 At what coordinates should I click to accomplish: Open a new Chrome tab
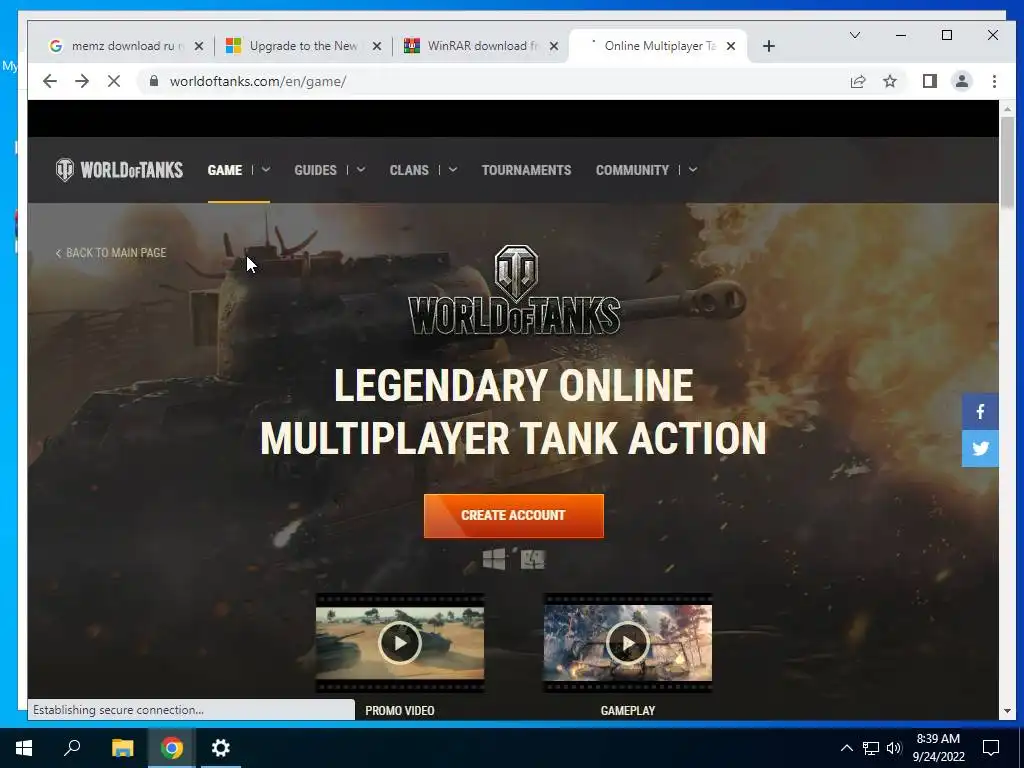[x=769, y=46]
